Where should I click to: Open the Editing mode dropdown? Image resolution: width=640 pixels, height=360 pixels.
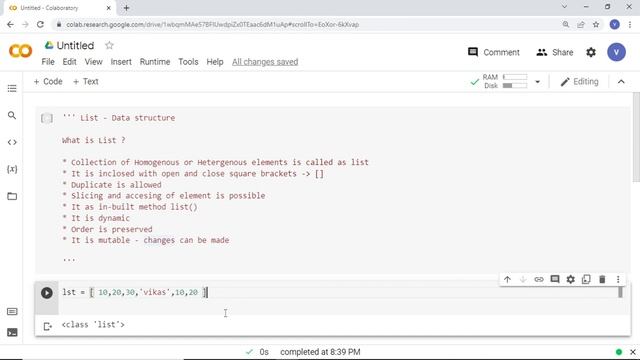579,82
